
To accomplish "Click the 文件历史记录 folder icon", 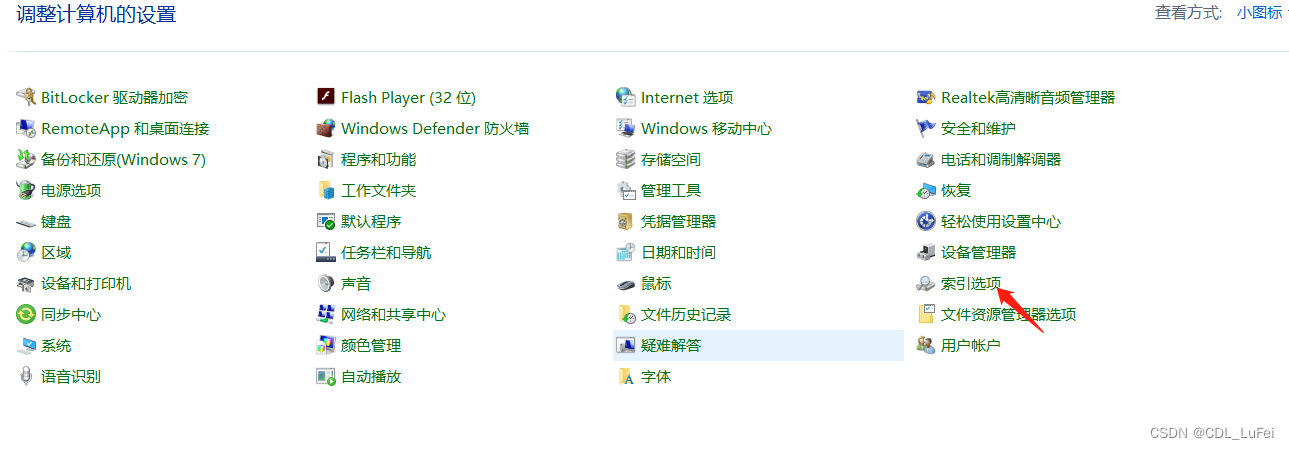I will click(x=626, y=314).
